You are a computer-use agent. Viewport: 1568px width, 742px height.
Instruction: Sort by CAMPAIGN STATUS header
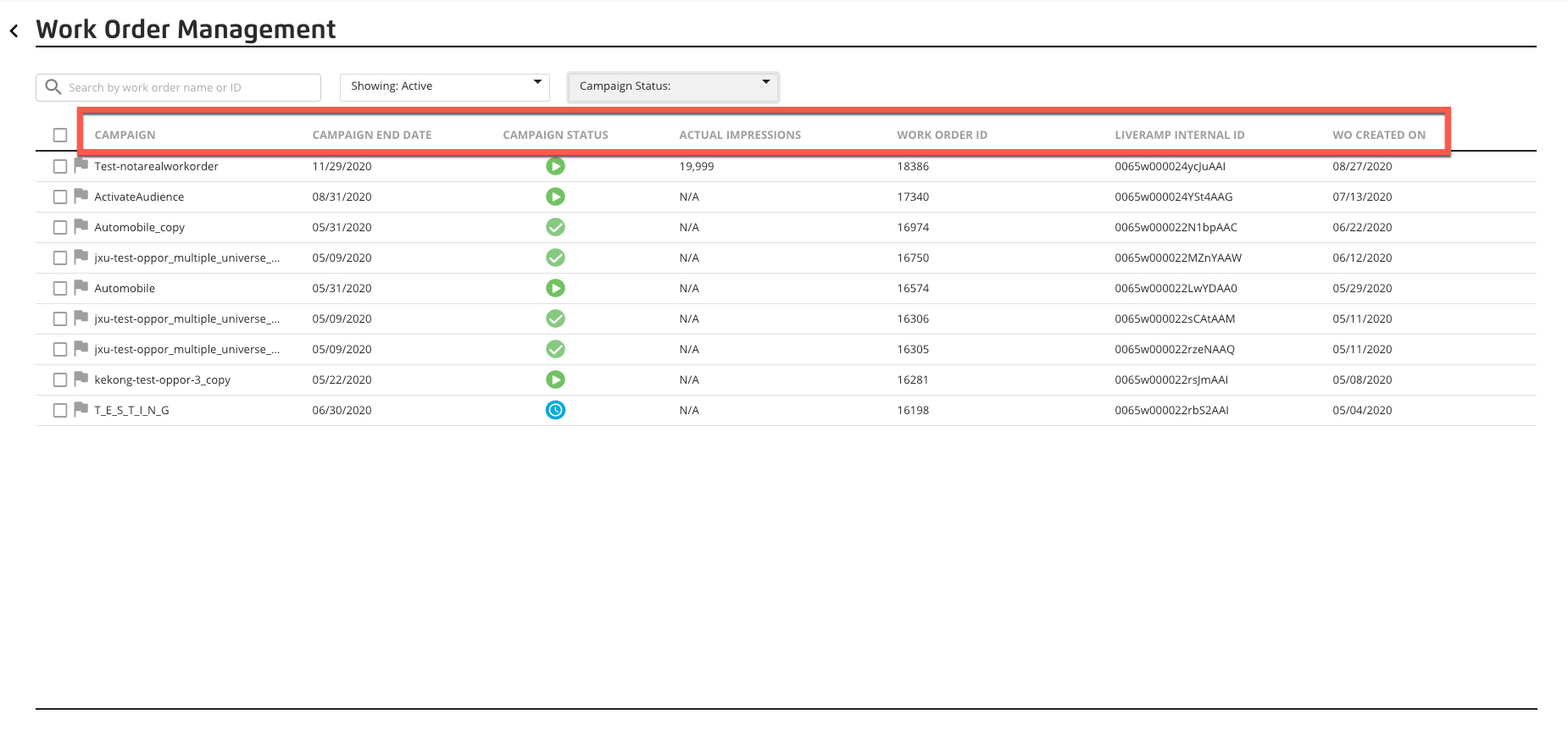[x=555, y=135]
